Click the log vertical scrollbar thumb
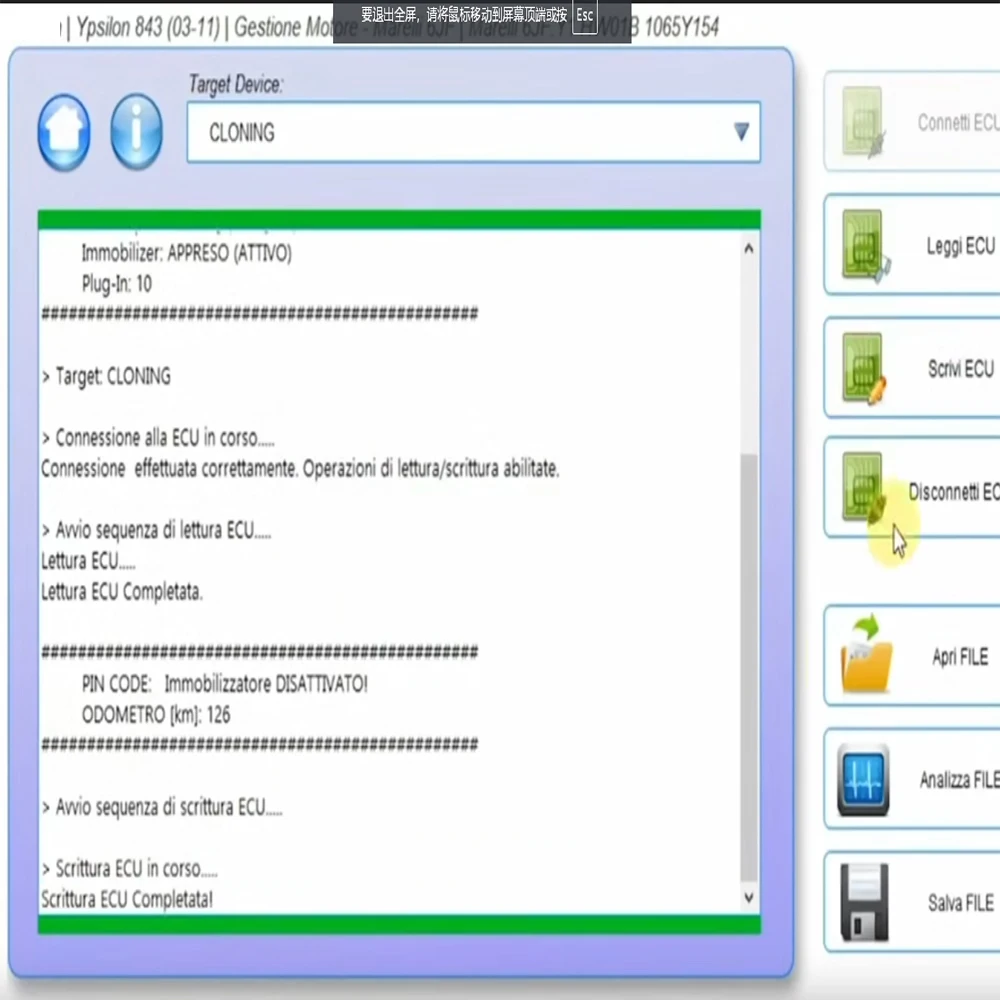The image size is (1000, 1000). 749,668
